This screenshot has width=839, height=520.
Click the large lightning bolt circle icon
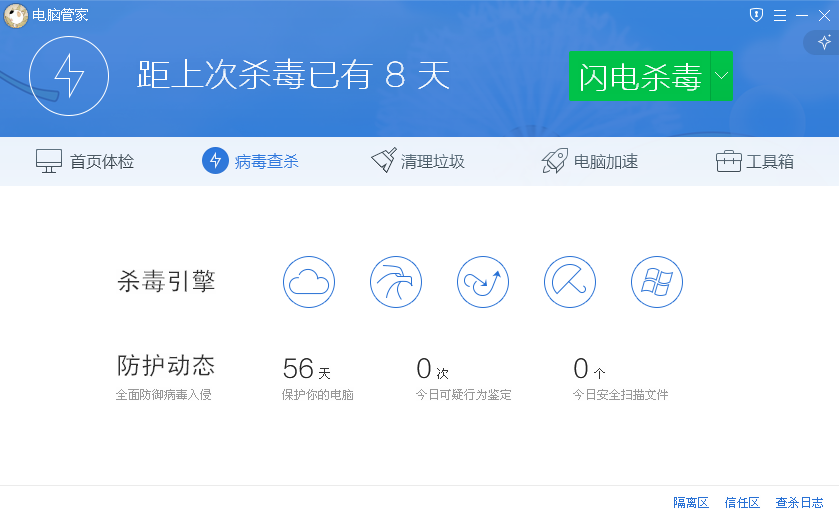[x=69, y=75]
